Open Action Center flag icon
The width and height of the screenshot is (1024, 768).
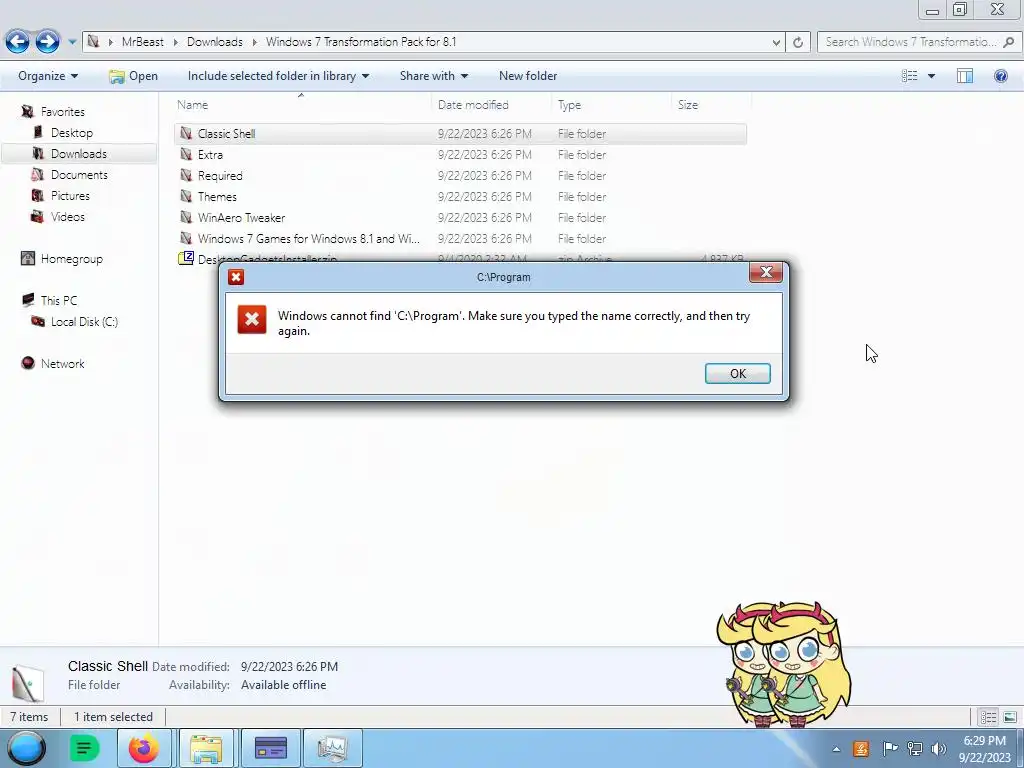(889, 748)
